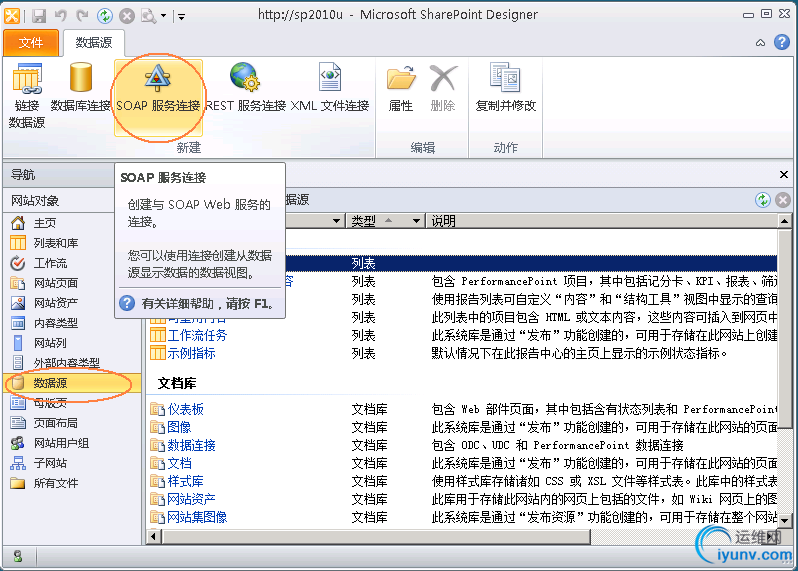Open the 工作流任务 list link
Screen dimensions: 798x571
pyautogui.click(x=197, y=335)
